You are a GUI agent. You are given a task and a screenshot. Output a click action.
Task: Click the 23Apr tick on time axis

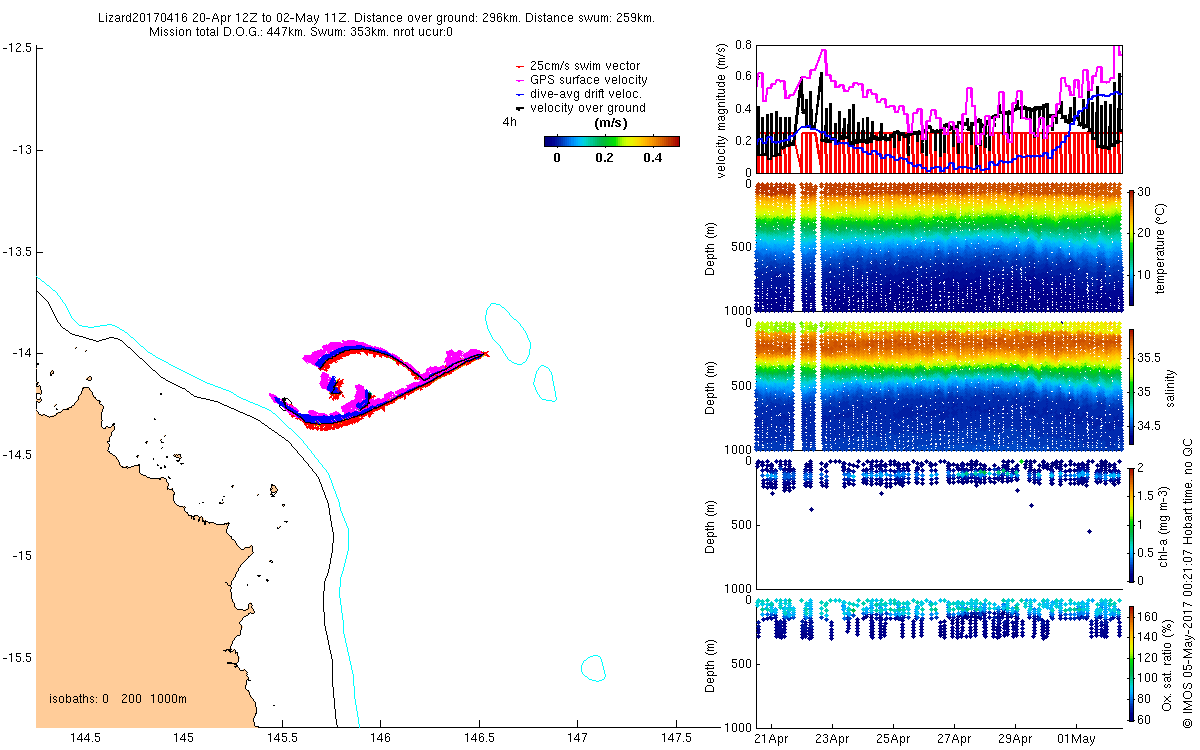coord(832,738)
